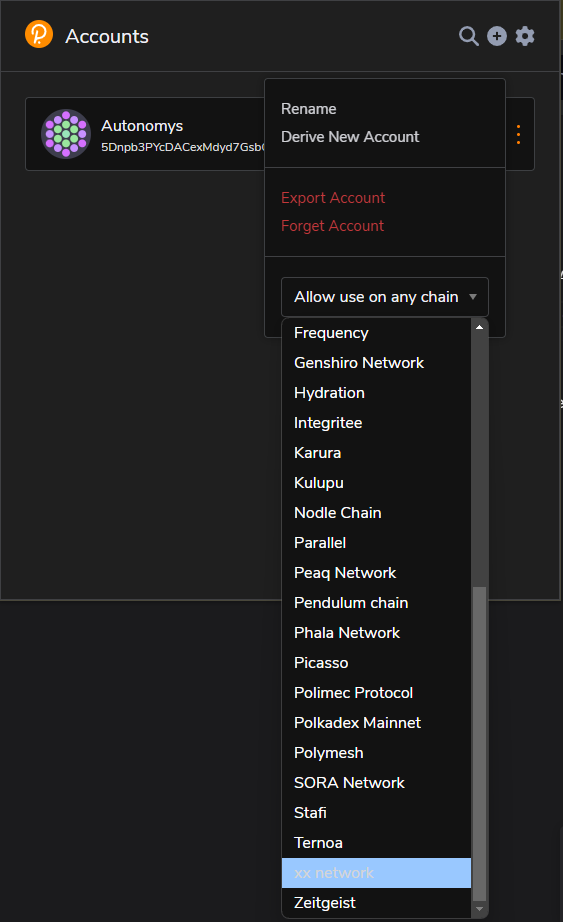The width and height of the screenshot is (563, 922).
Task: Click the orange Polkadot logo icon
Action: [x=39, y=34]
